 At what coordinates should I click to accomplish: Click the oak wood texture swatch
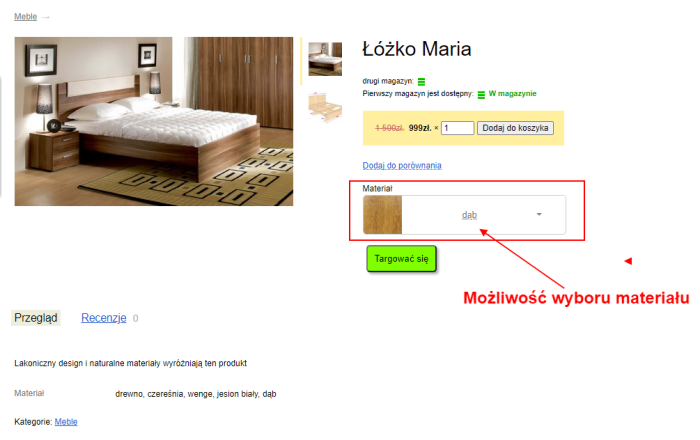382,215
